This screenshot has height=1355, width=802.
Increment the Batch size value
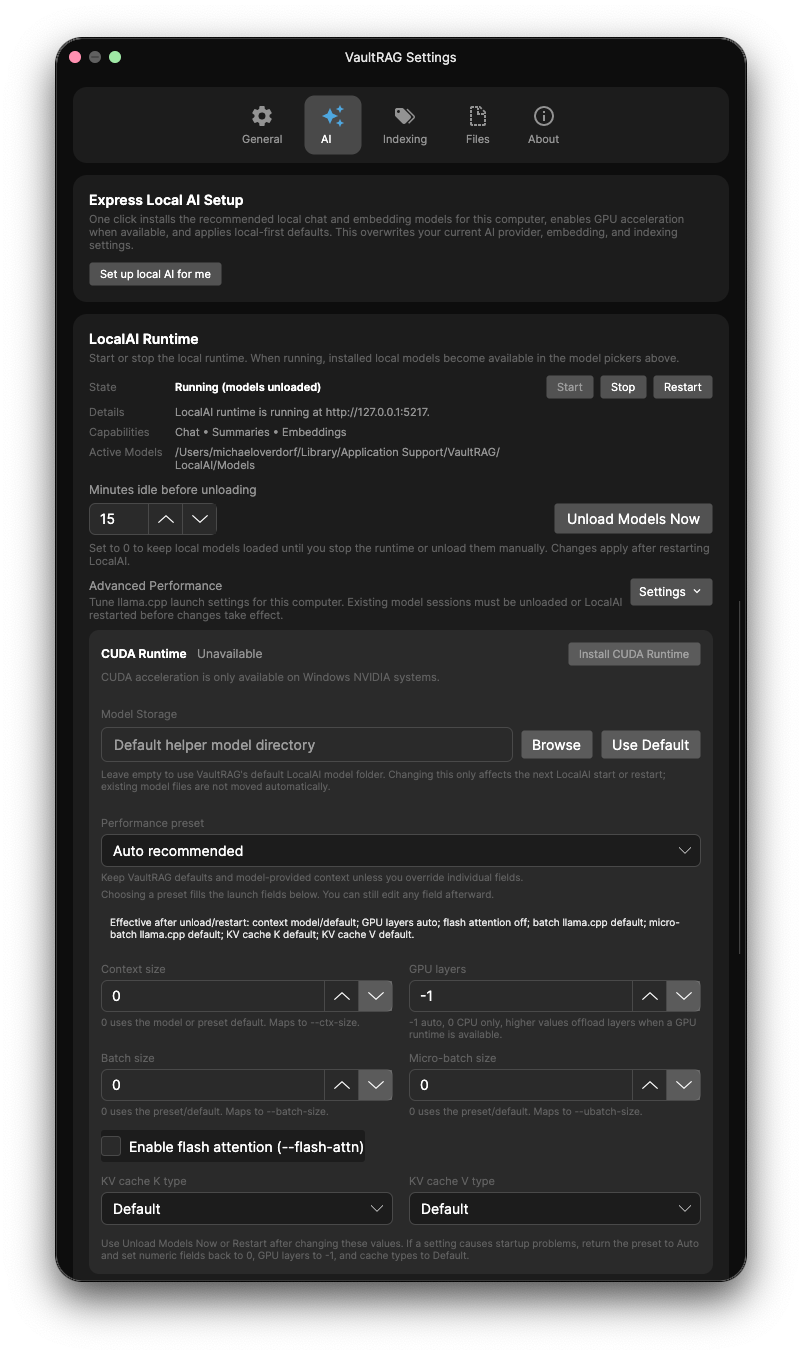point(341,1085)
